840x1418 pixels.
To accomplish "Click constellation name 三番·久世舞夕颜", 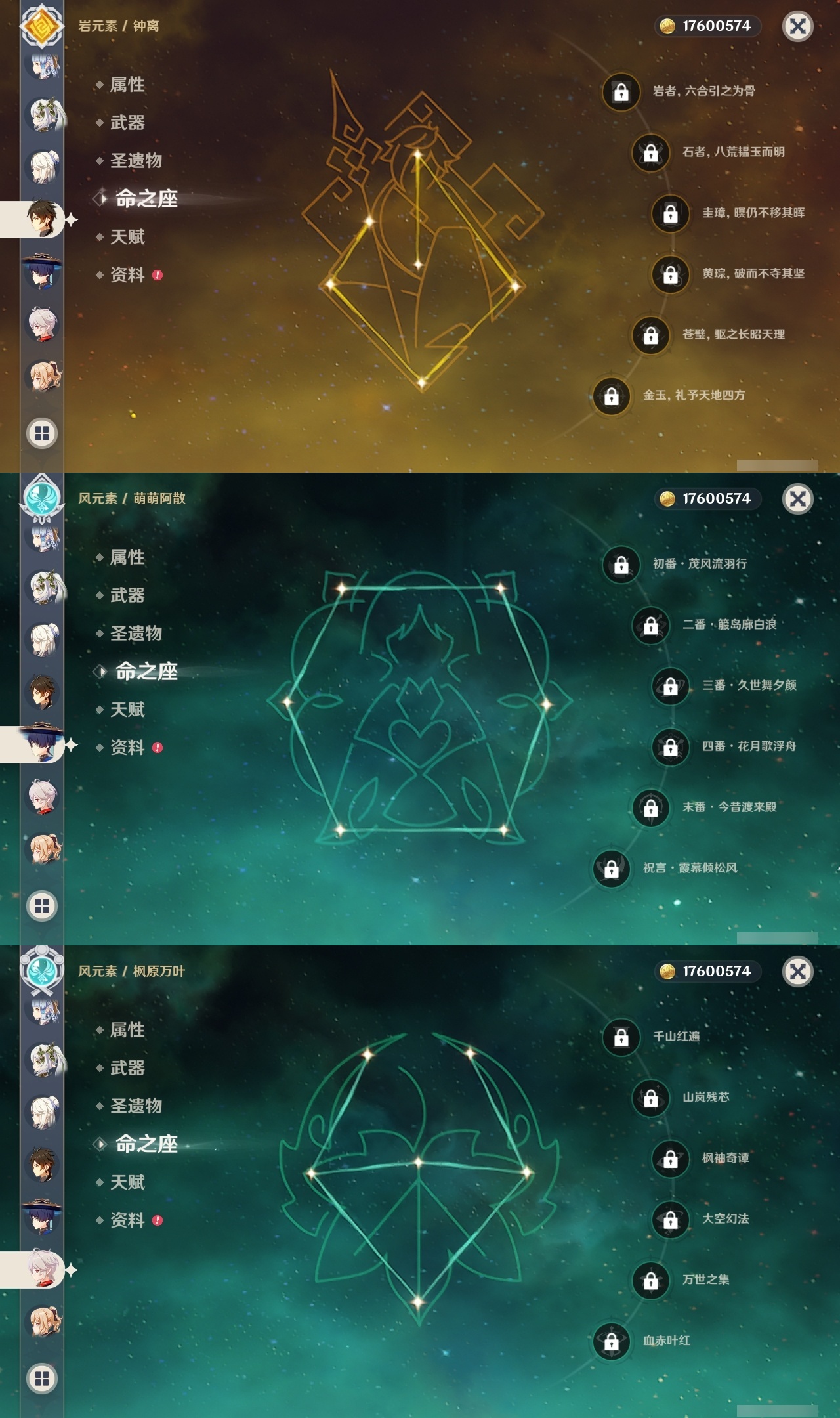I will pos(749,685).
